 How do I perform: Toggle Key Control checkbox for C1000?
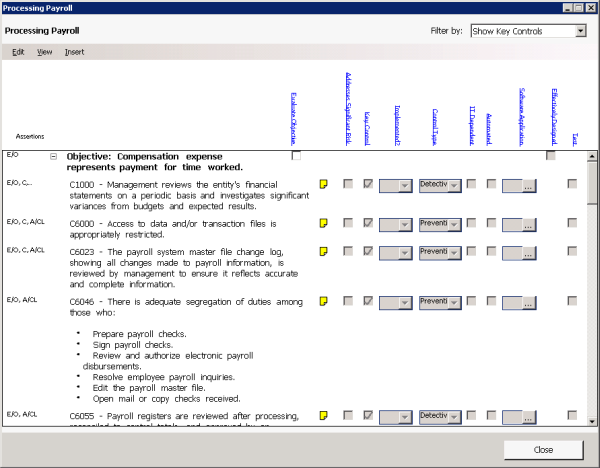368,184
